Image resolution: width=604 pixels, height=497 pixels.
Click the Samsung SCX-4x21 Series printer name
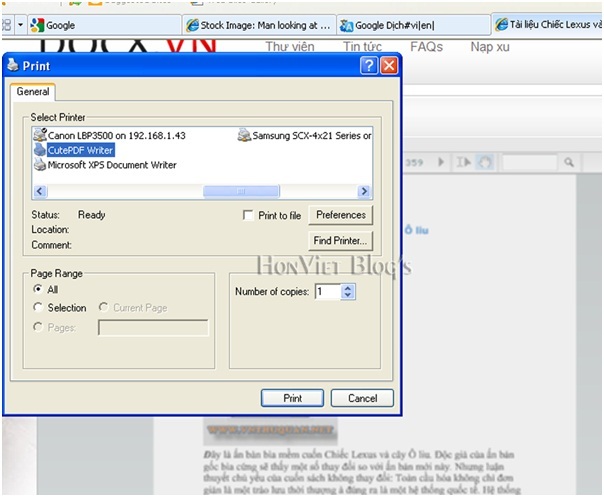pyautogui.click(x=312, y=136)
